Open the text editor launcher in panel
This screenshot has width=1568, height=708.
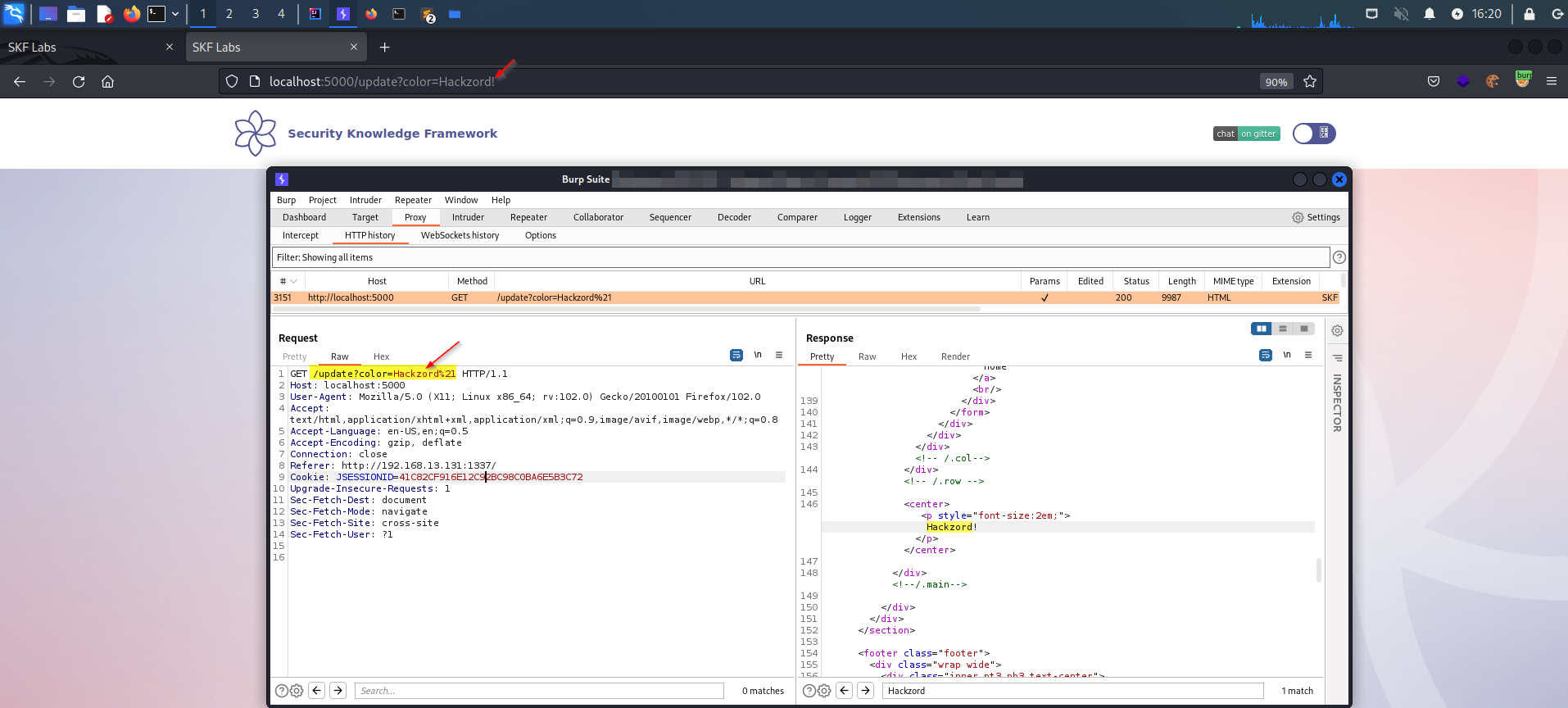pos(104,14)
